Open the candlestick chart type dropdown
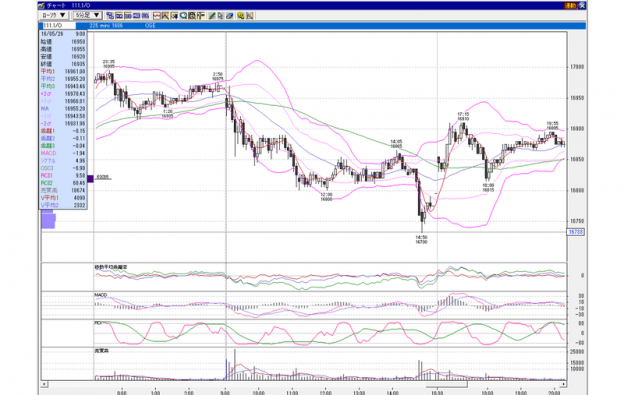The width and height of the screenshot is (624, 395). pos(54,15)
